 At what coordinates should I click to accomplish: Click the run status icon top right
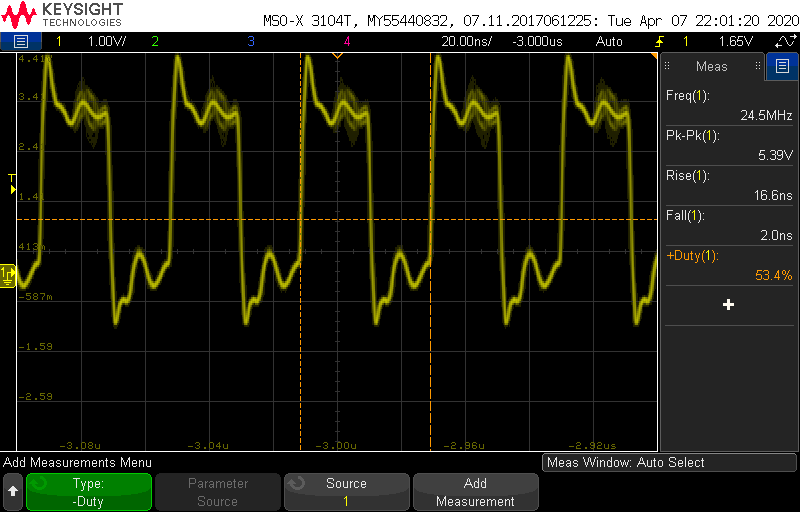(785, 41)
